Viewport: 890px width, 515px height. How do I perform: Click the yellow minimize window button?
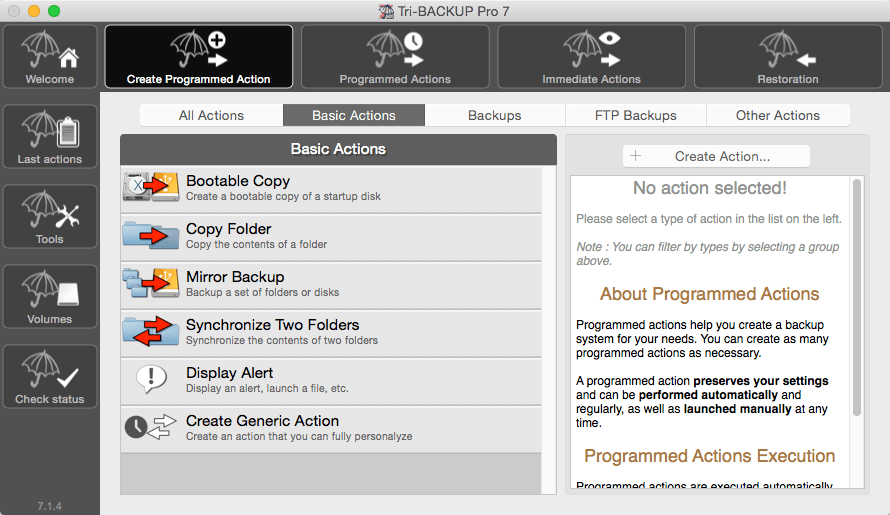(x=34, y=11)
